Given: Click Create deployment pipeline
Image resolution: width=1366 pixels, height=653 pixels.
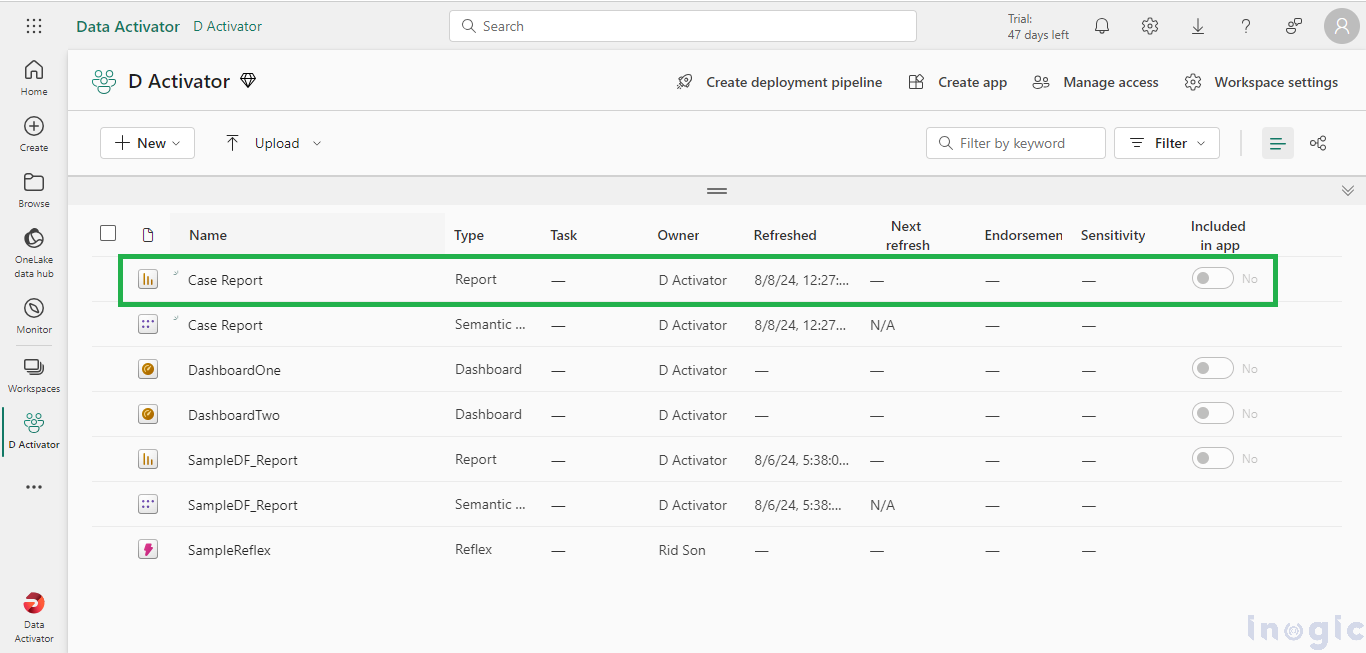Looking at the screenshot, I should point(779,82).
